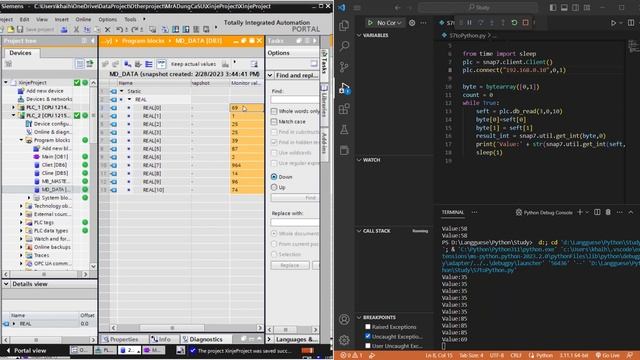Open Source Control view in VS Code

(x=344, y=67)
